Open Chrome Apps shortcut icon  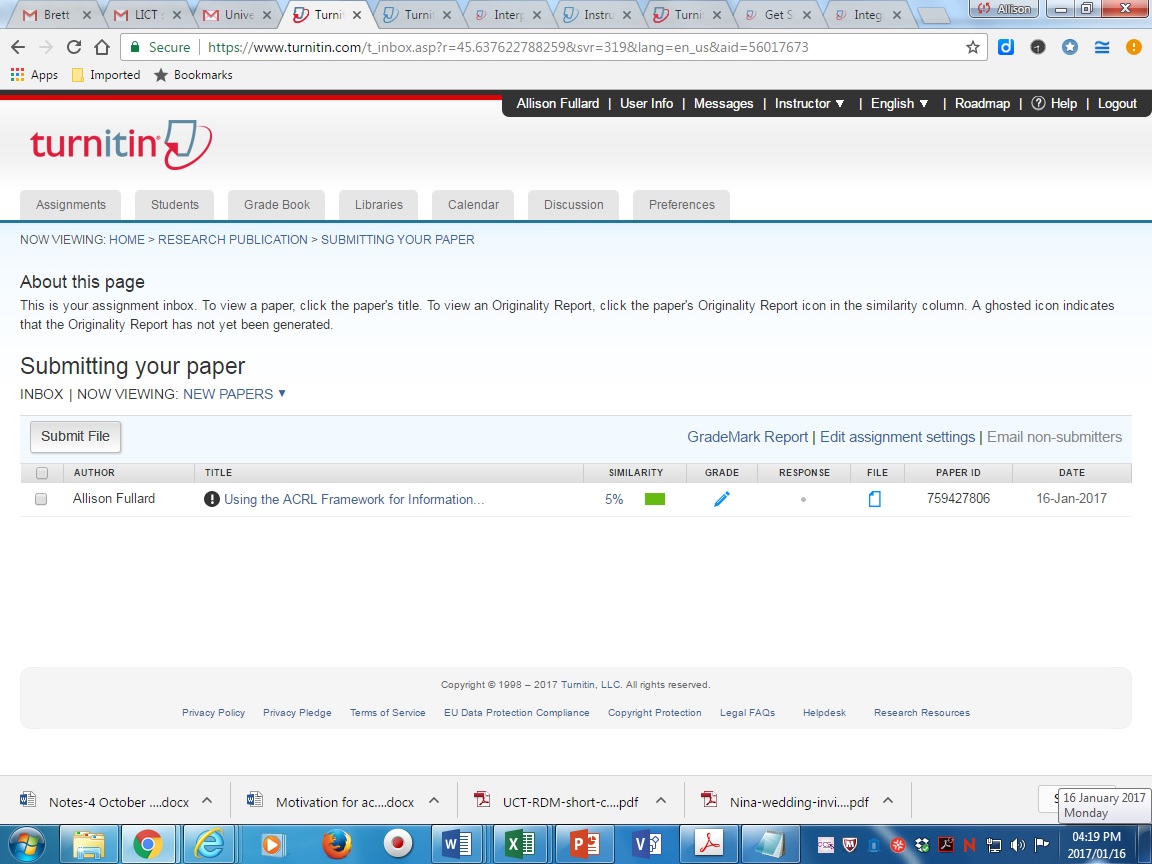click(17, 75)
